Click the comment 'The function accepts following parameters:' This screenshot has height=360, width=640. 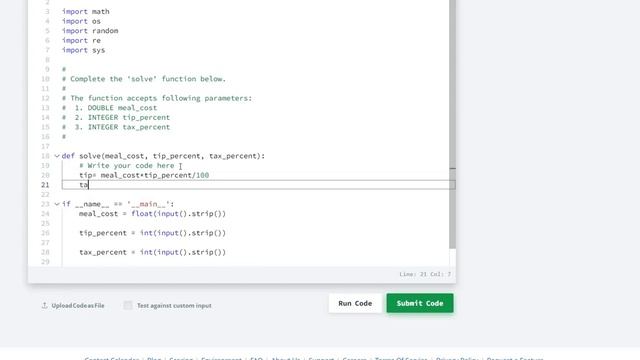pos(157,98)
